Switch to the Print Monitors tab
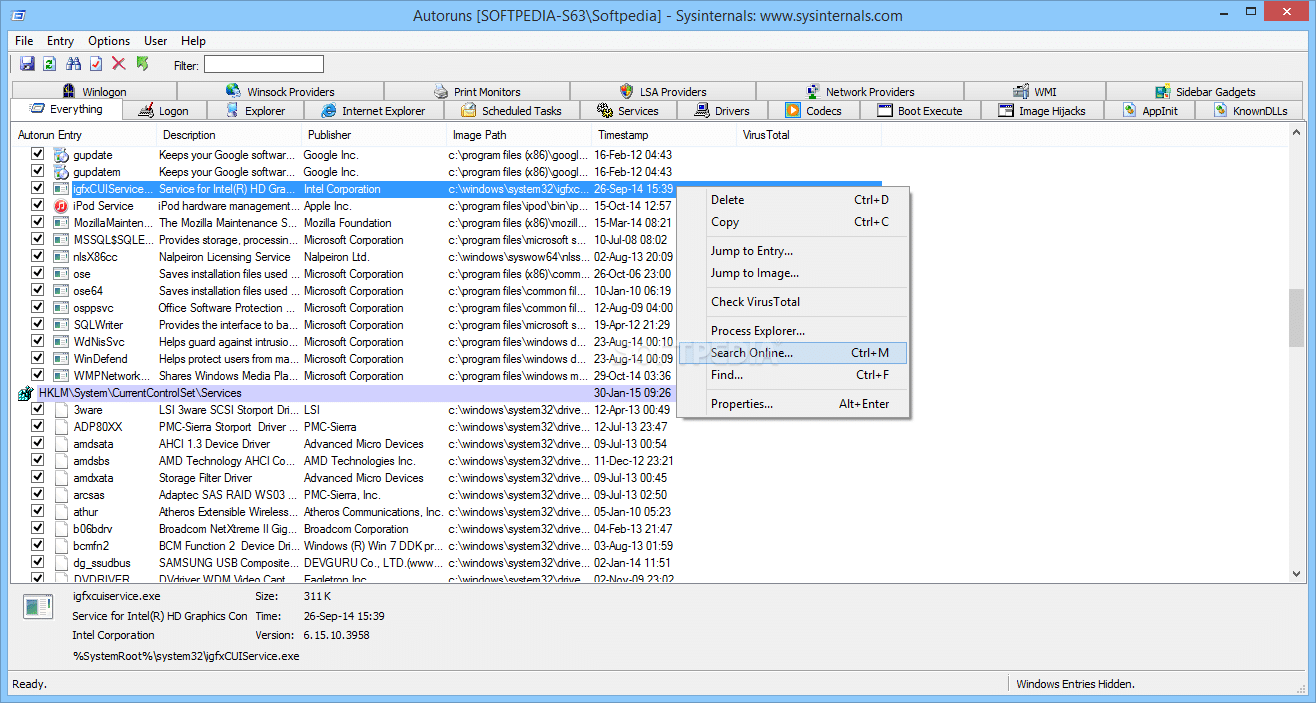 tap(477, 91)
